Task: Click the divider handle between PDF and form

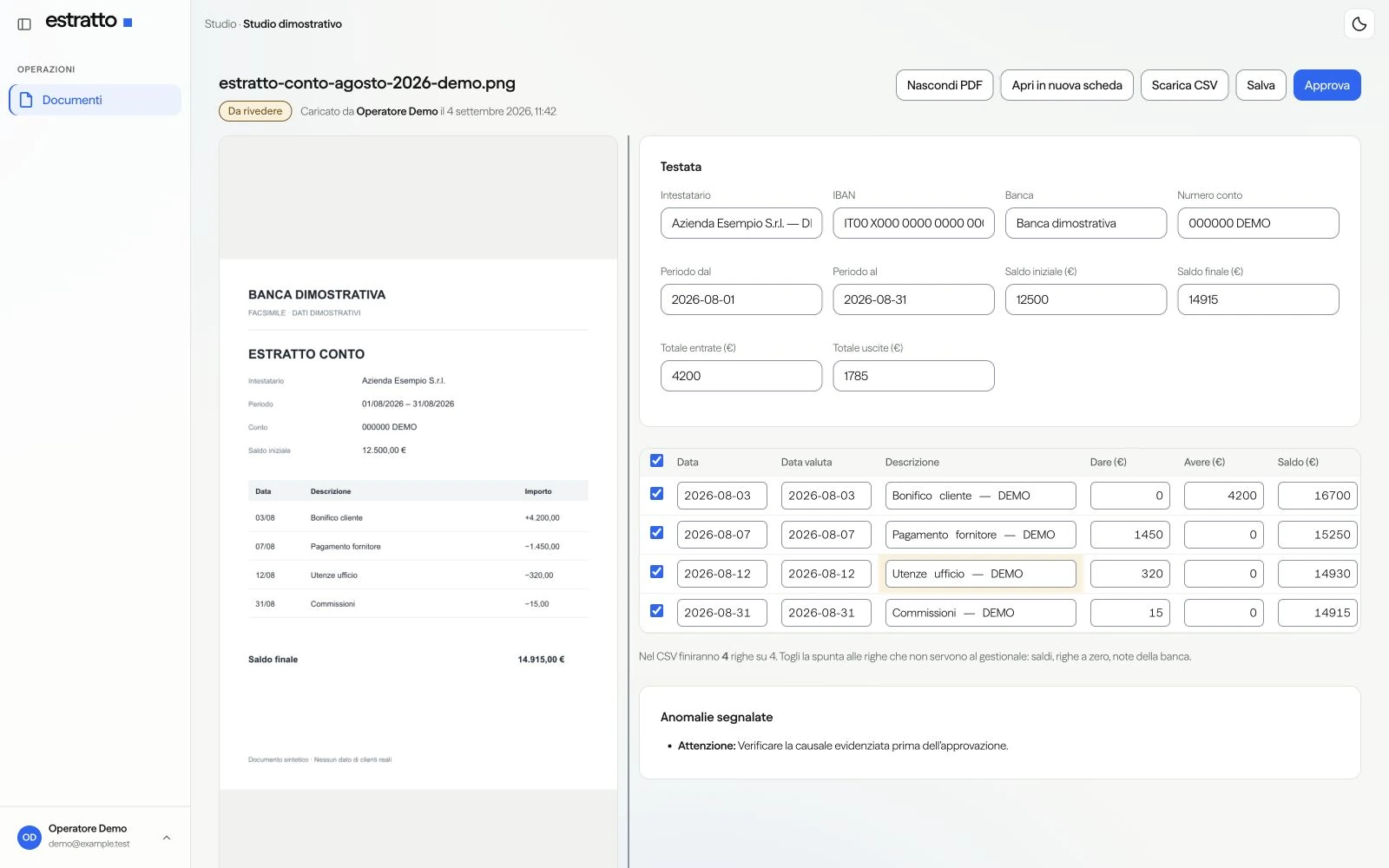Action: pyautogui.click(x=629, y=502)
